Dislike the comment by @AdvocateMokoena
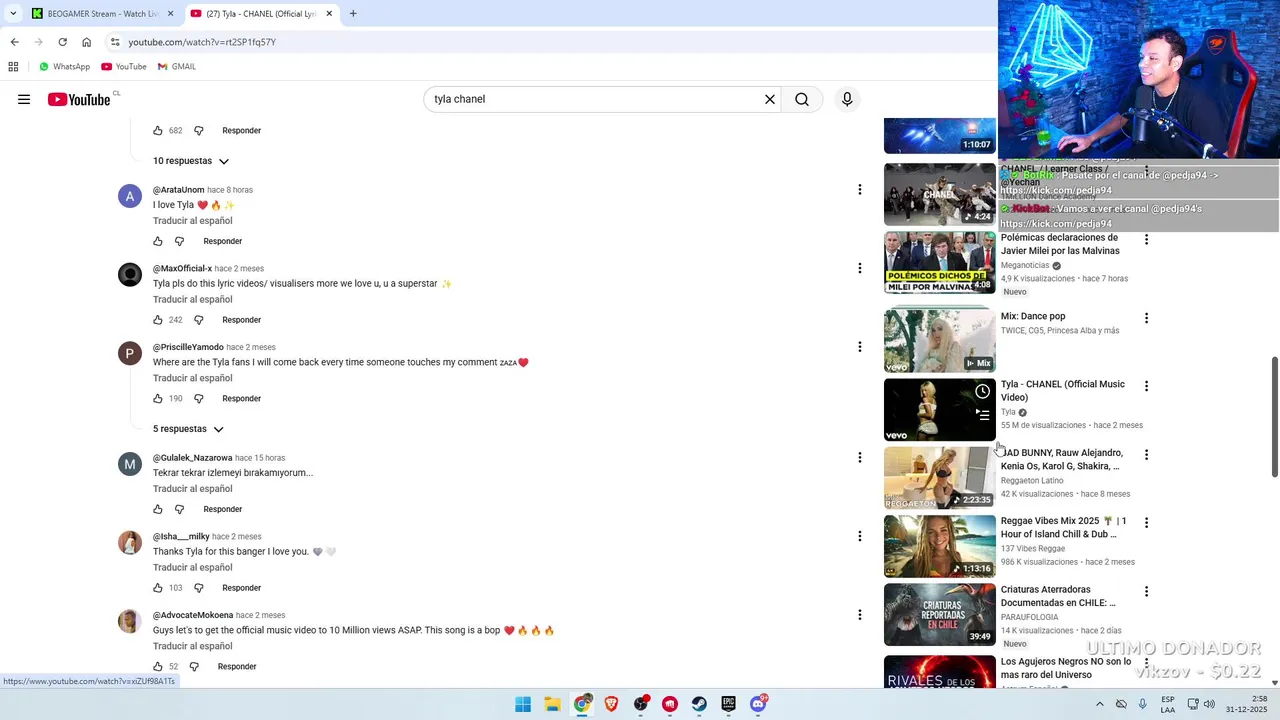Screen dimensions: 1280x720 [194, 667]
